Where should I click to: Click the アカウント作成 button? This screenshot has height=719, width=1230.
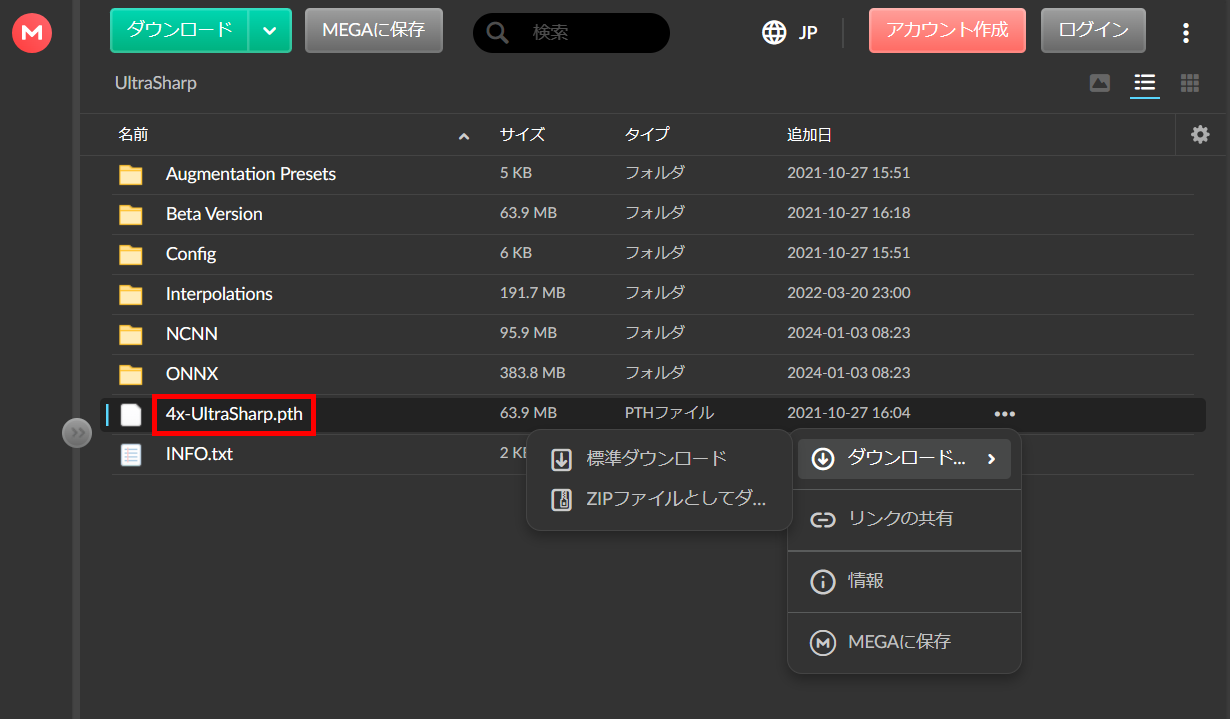947,31
